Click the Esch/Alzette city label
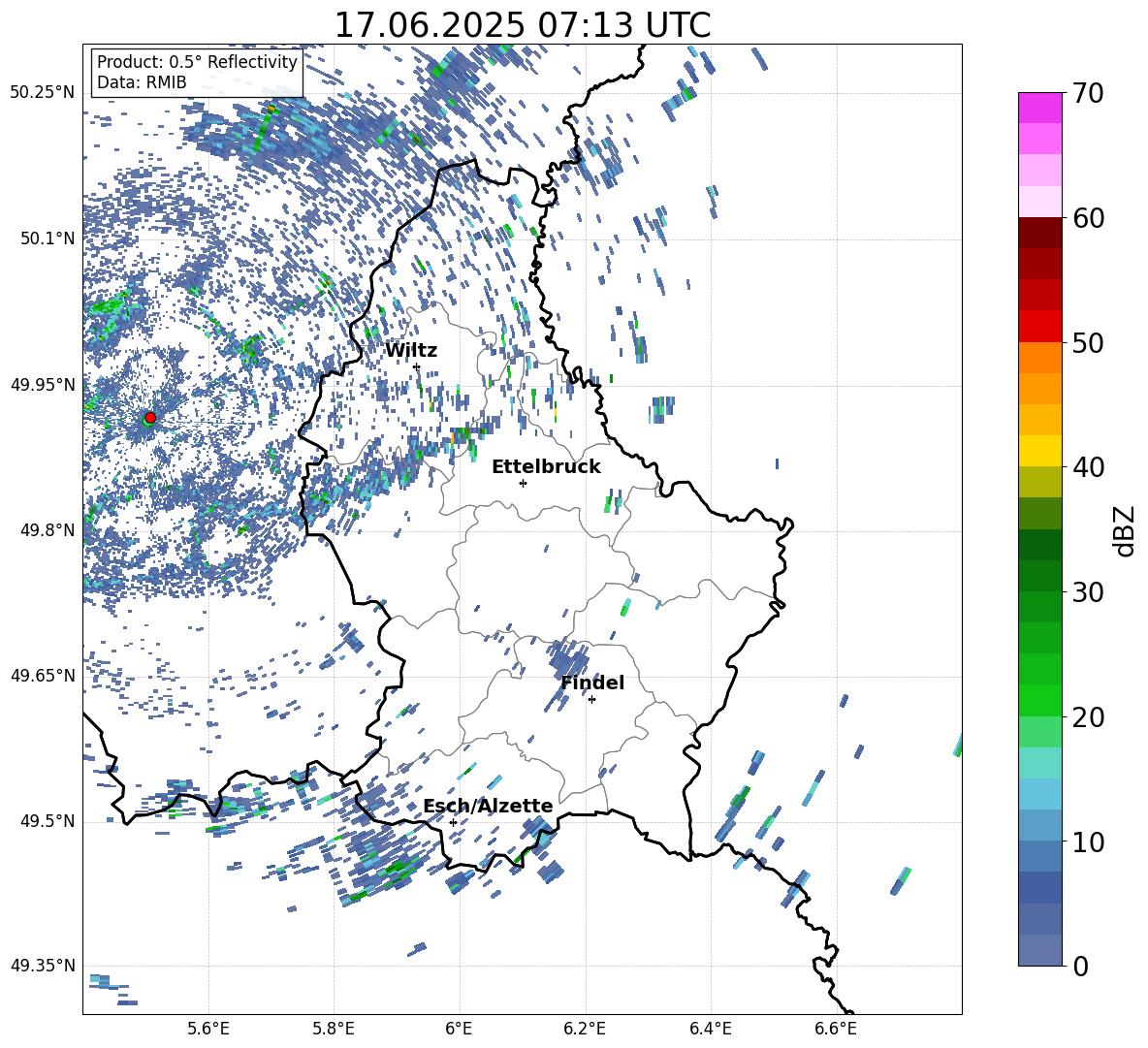 [x=489, y=807]
